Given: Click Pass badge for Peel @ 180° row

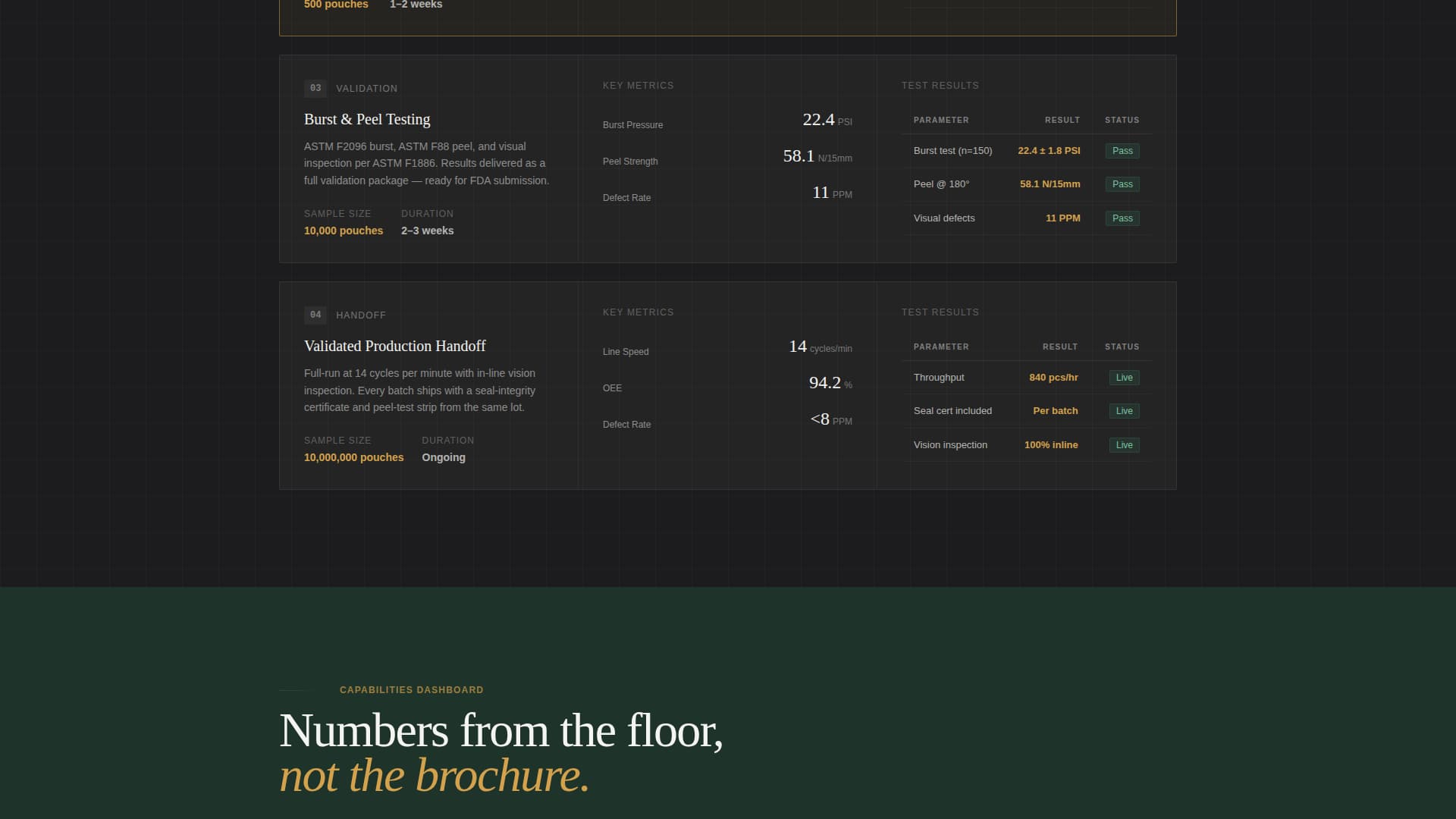Looking at the screenshot, I should click(x=1122, y=184).
